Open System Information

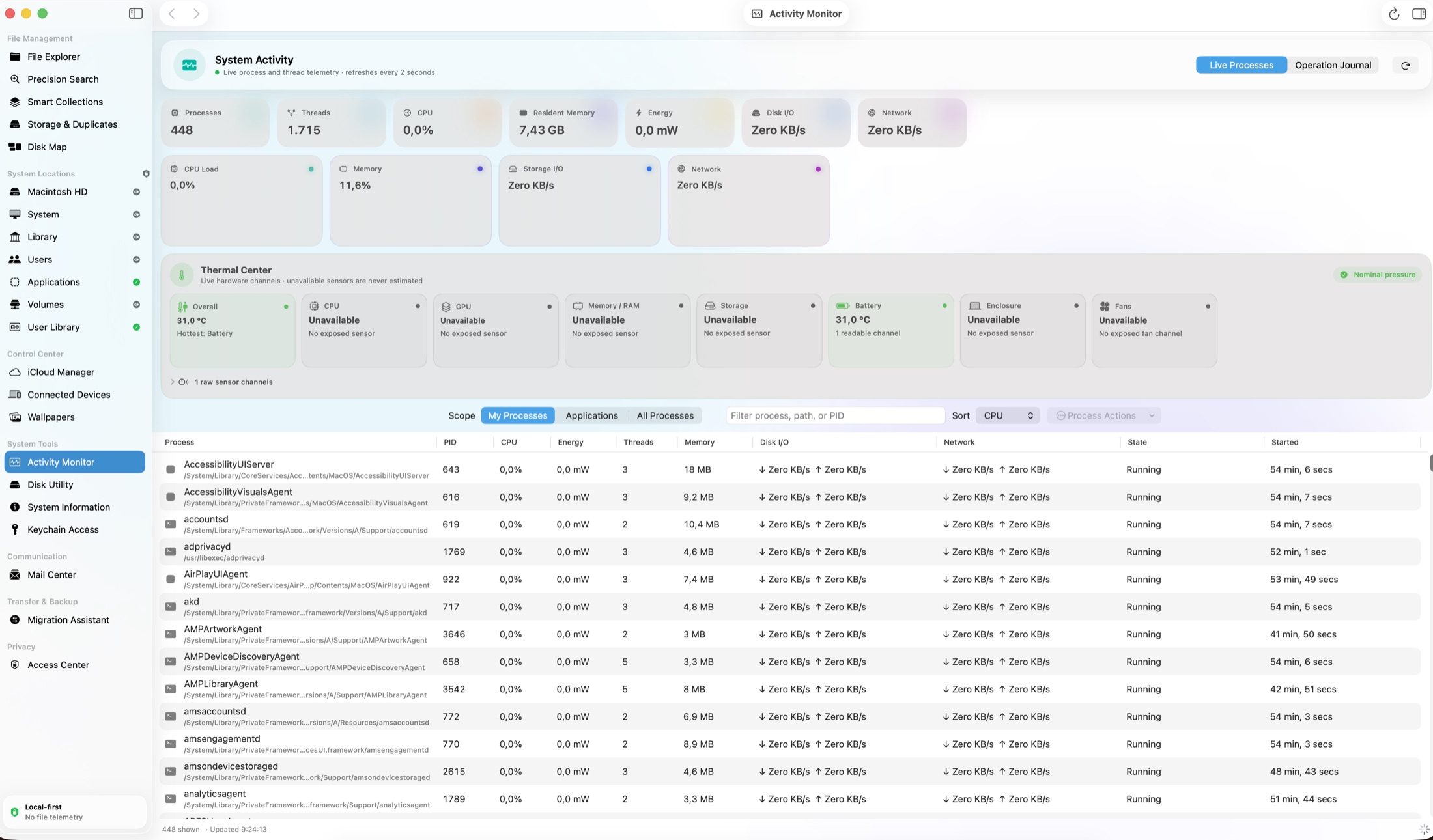(x=74, y=507)
